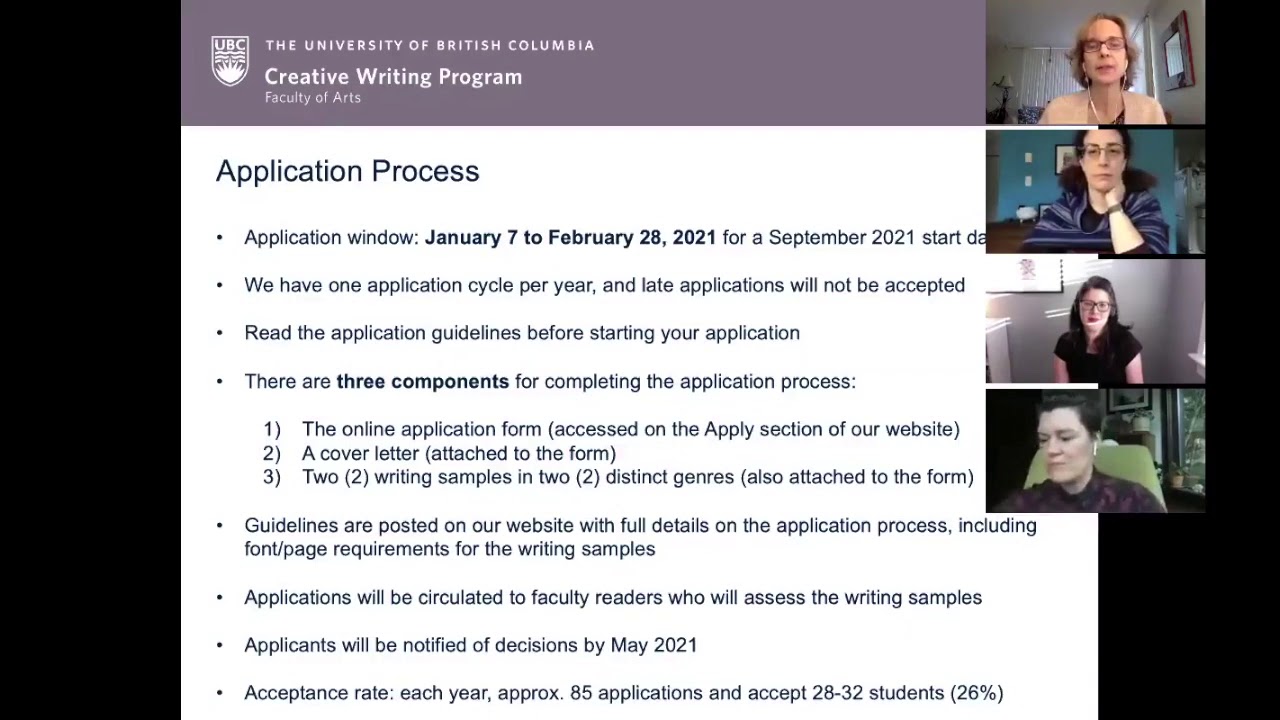
Task: Click the "Creative Writing Program" title
Action: point(393,77)
